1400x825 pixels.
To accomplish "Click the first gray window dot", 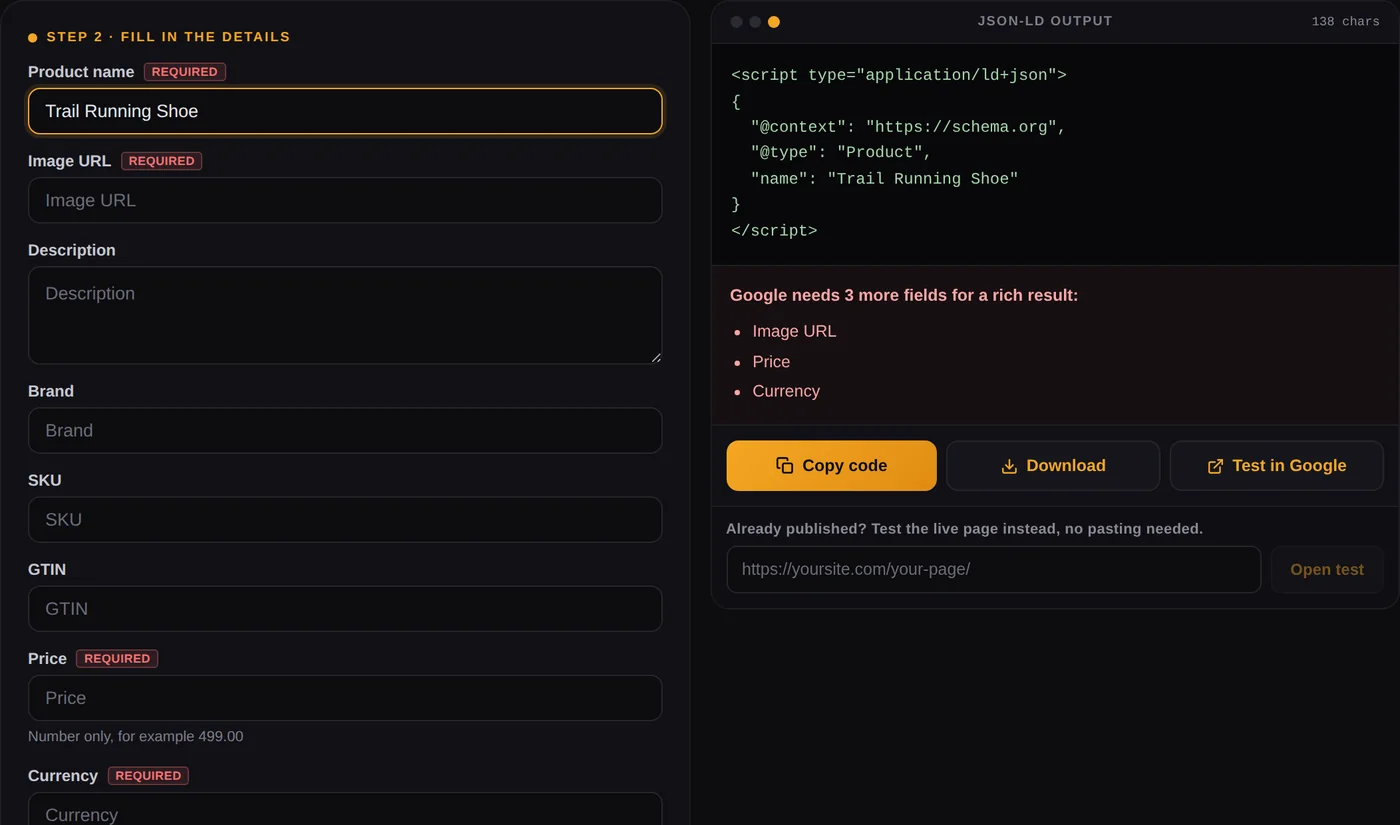I will click(x=737, y=22).
